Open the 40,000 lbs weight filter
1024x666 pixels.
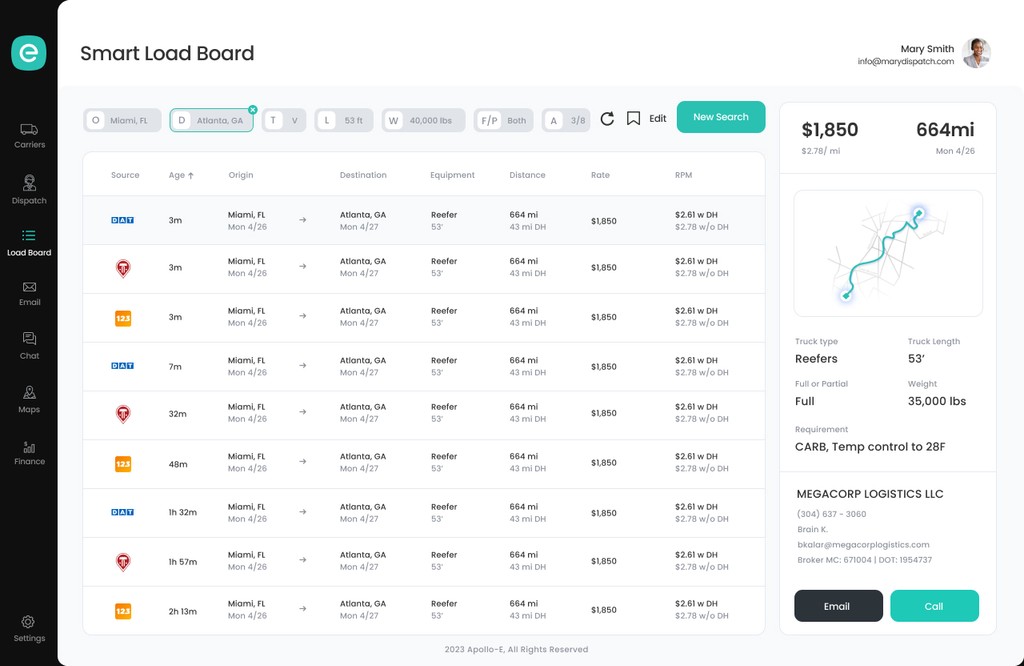(420, 120)
